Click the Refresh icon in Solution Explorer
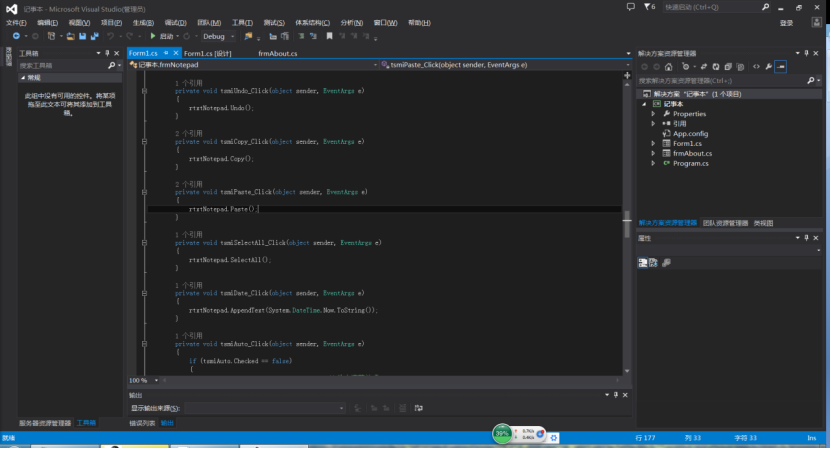 [x=716, y=67]
